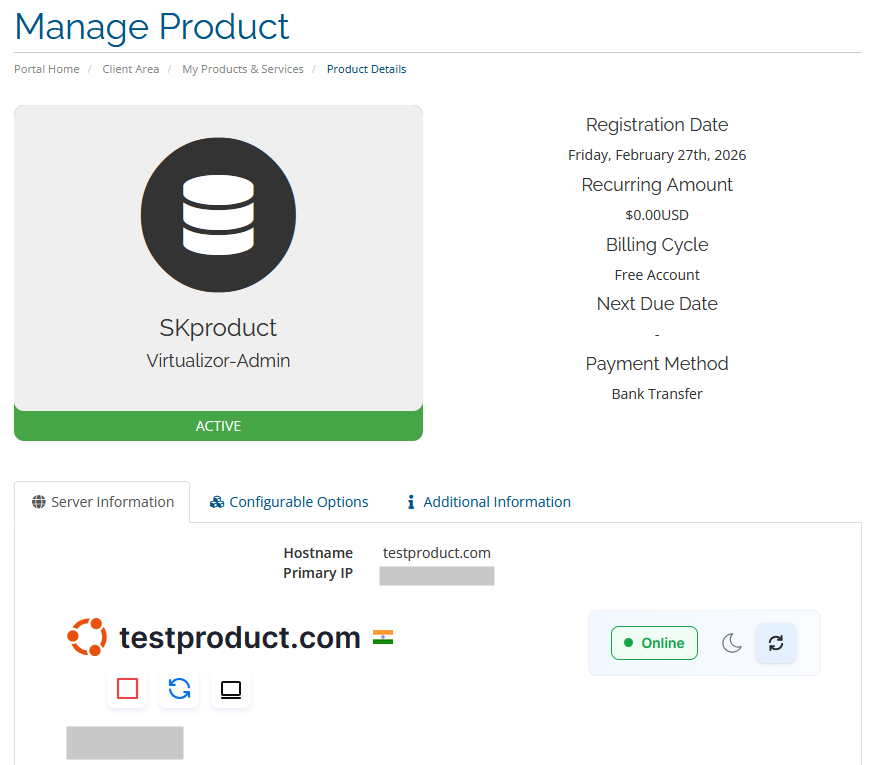
Task: Click the green ACTIVE status bar
Action: [218, 426]
